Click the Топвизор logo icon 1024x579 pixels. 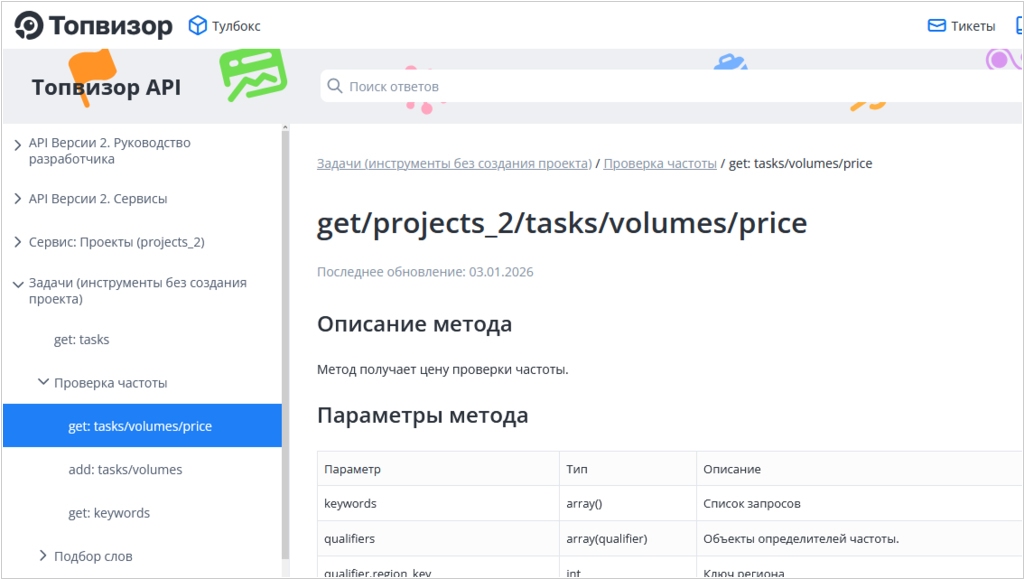point(28,25)
